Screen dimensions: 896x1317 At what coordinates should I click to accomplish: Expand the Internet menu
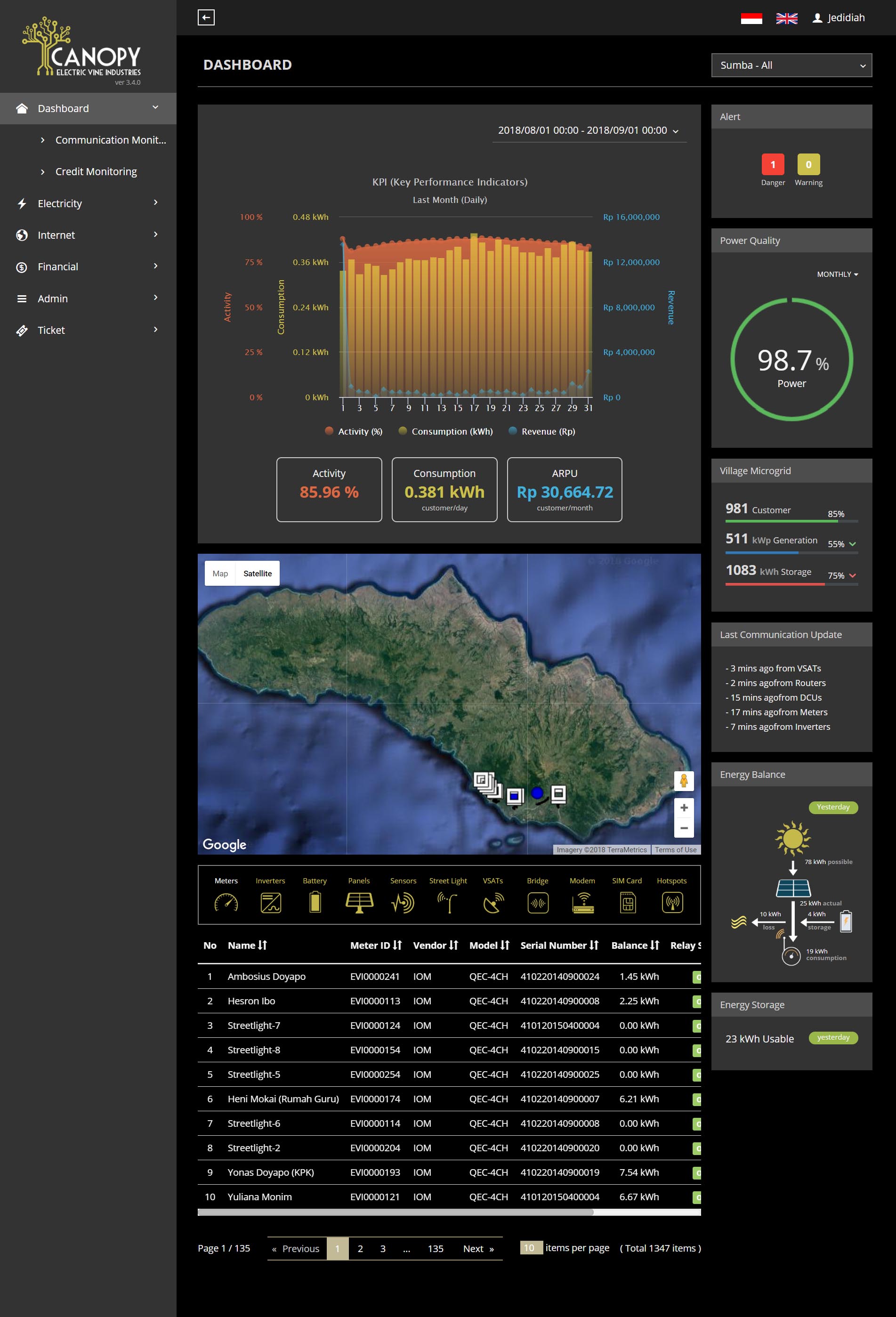88,235
